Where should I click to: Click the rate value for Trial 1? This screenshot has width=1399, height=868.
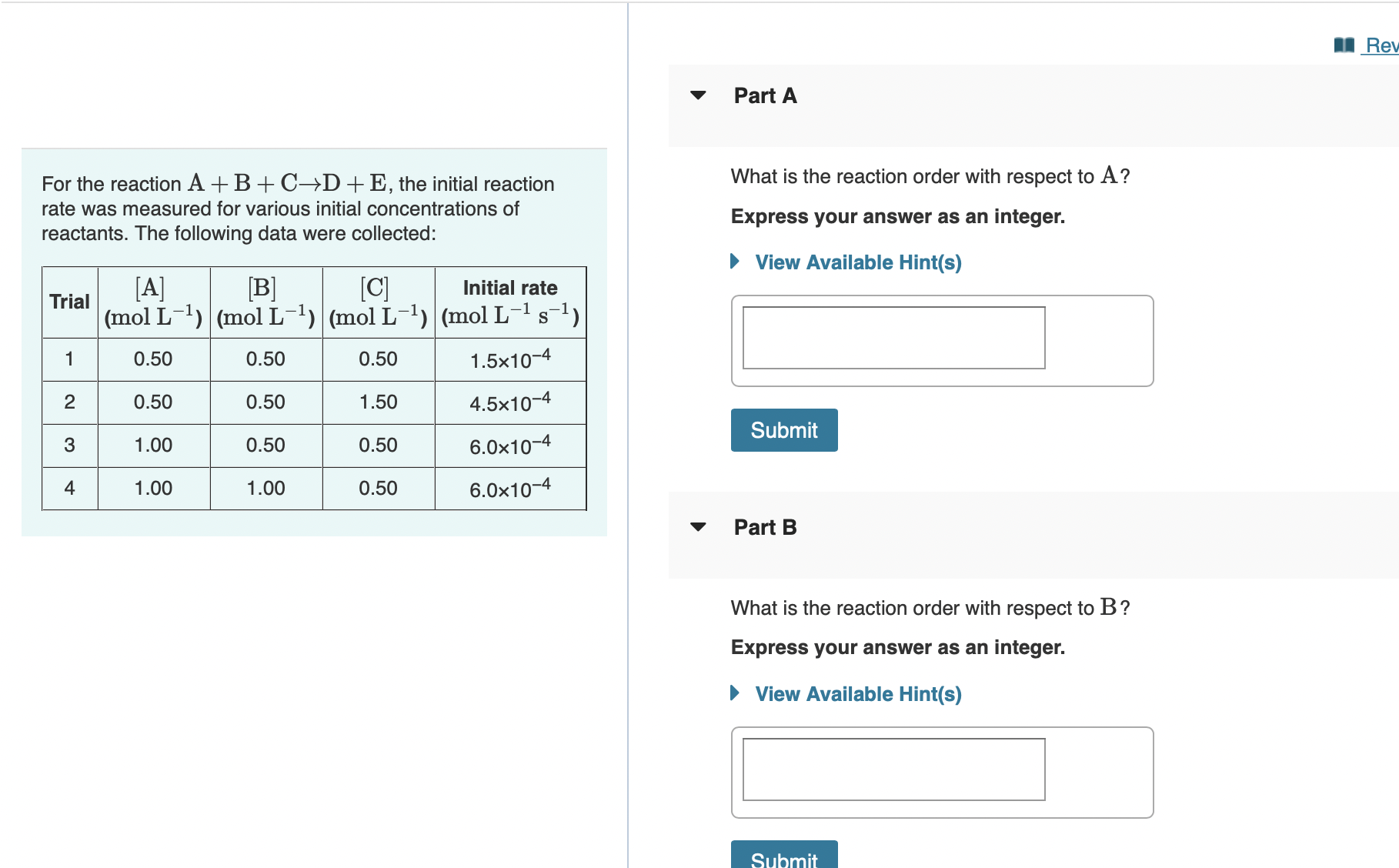[x=510, y=359]
